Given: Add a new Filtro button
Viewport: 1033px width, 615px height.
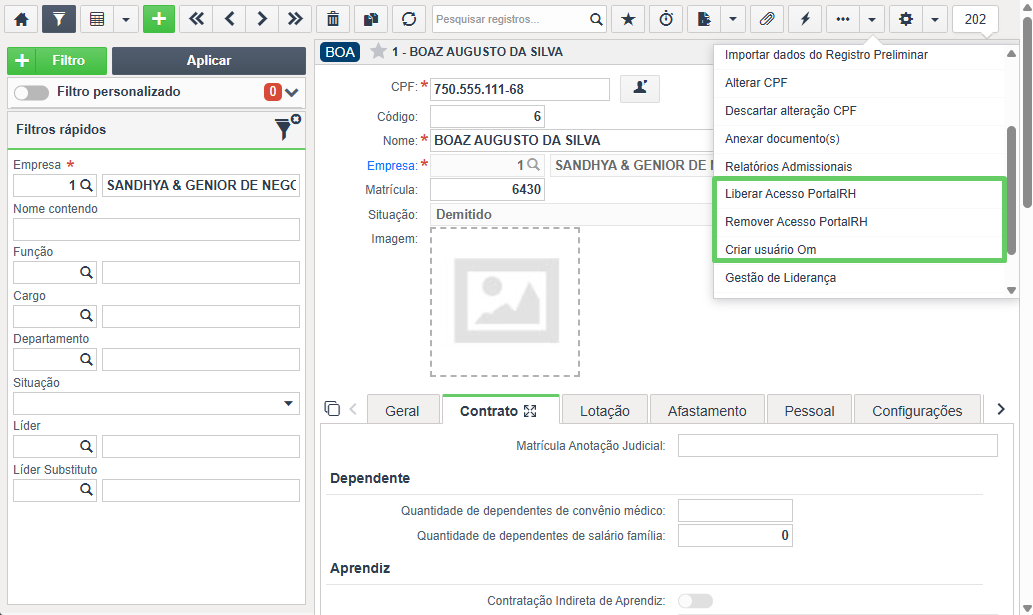Looking at the screenshot, I should (57, 61).
